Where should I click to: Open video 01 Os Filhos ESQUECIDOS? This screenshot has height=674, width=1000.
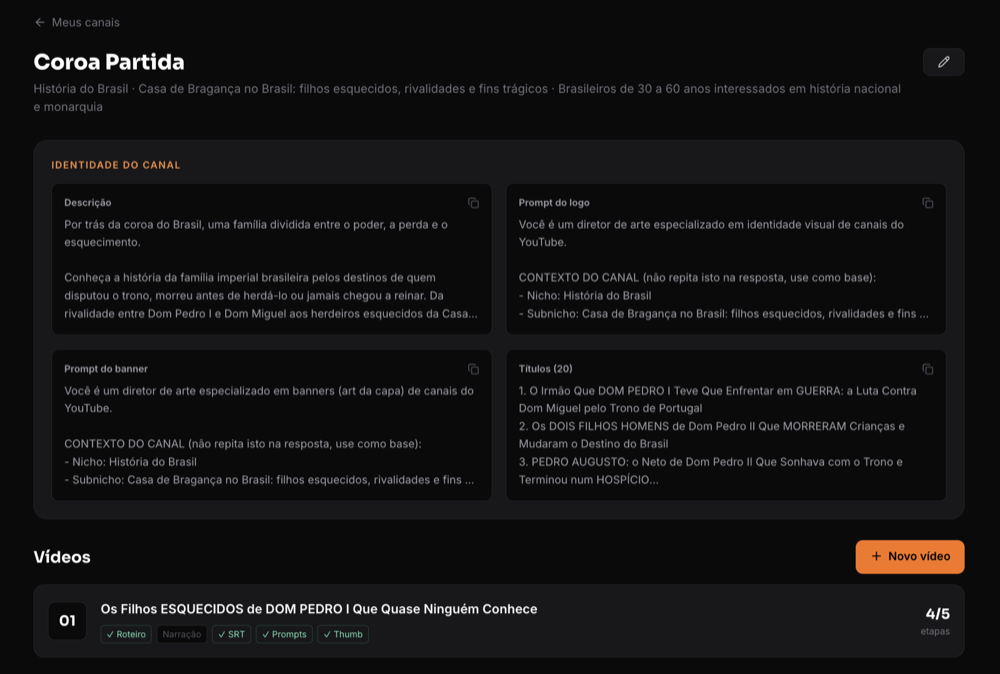pyautogui.click(x=499, y=621)
